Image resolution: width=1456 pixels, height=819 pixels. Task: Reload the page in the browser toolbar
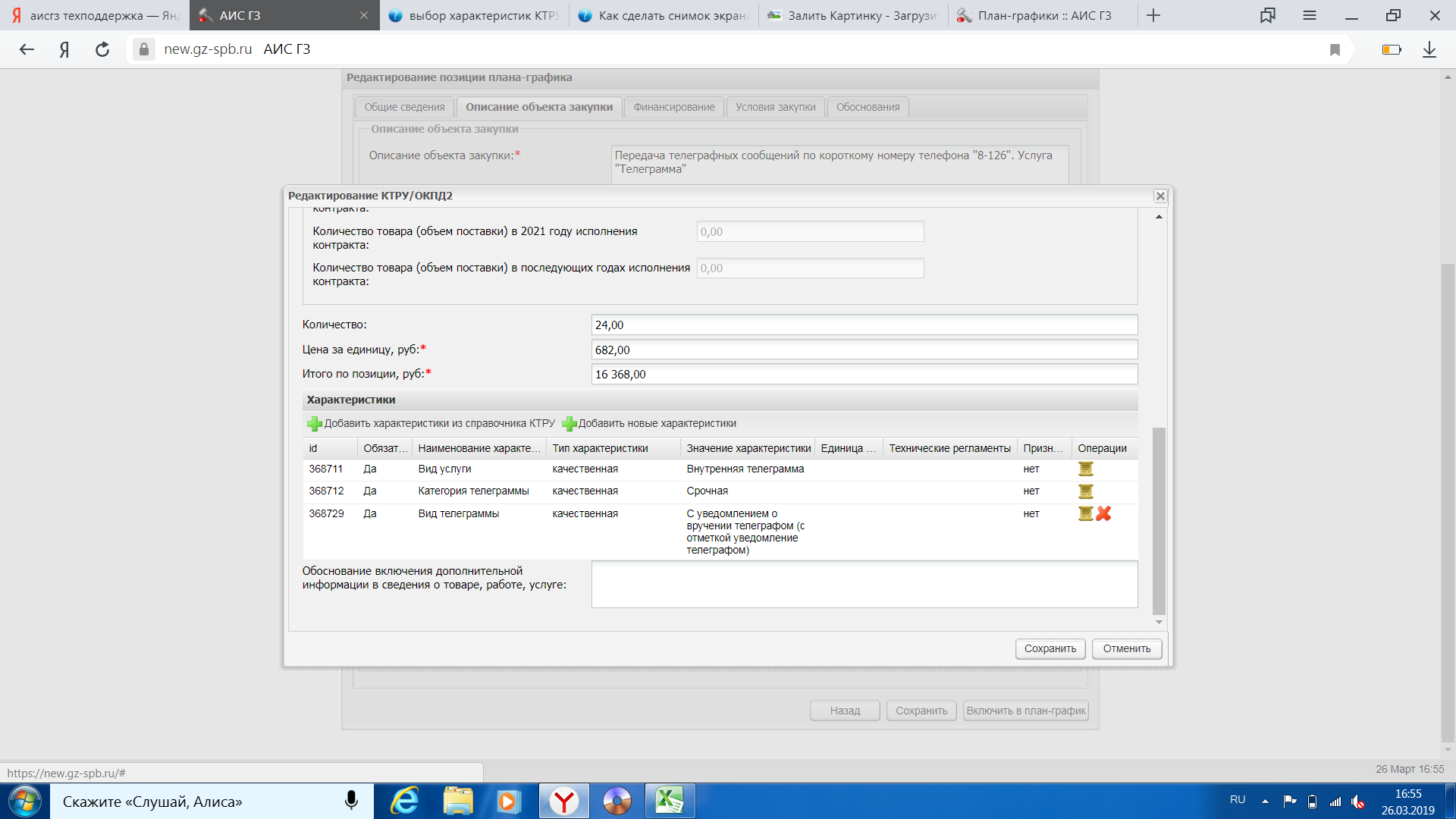(102, 50)
